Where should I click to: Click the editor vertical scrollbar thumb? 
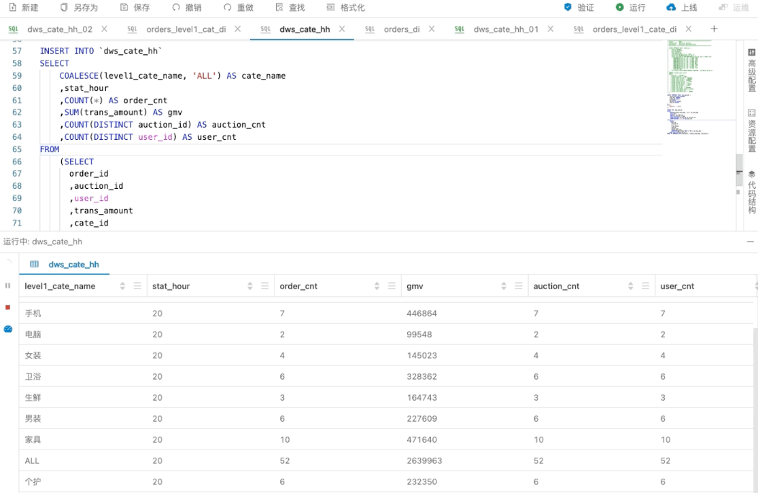739,170
